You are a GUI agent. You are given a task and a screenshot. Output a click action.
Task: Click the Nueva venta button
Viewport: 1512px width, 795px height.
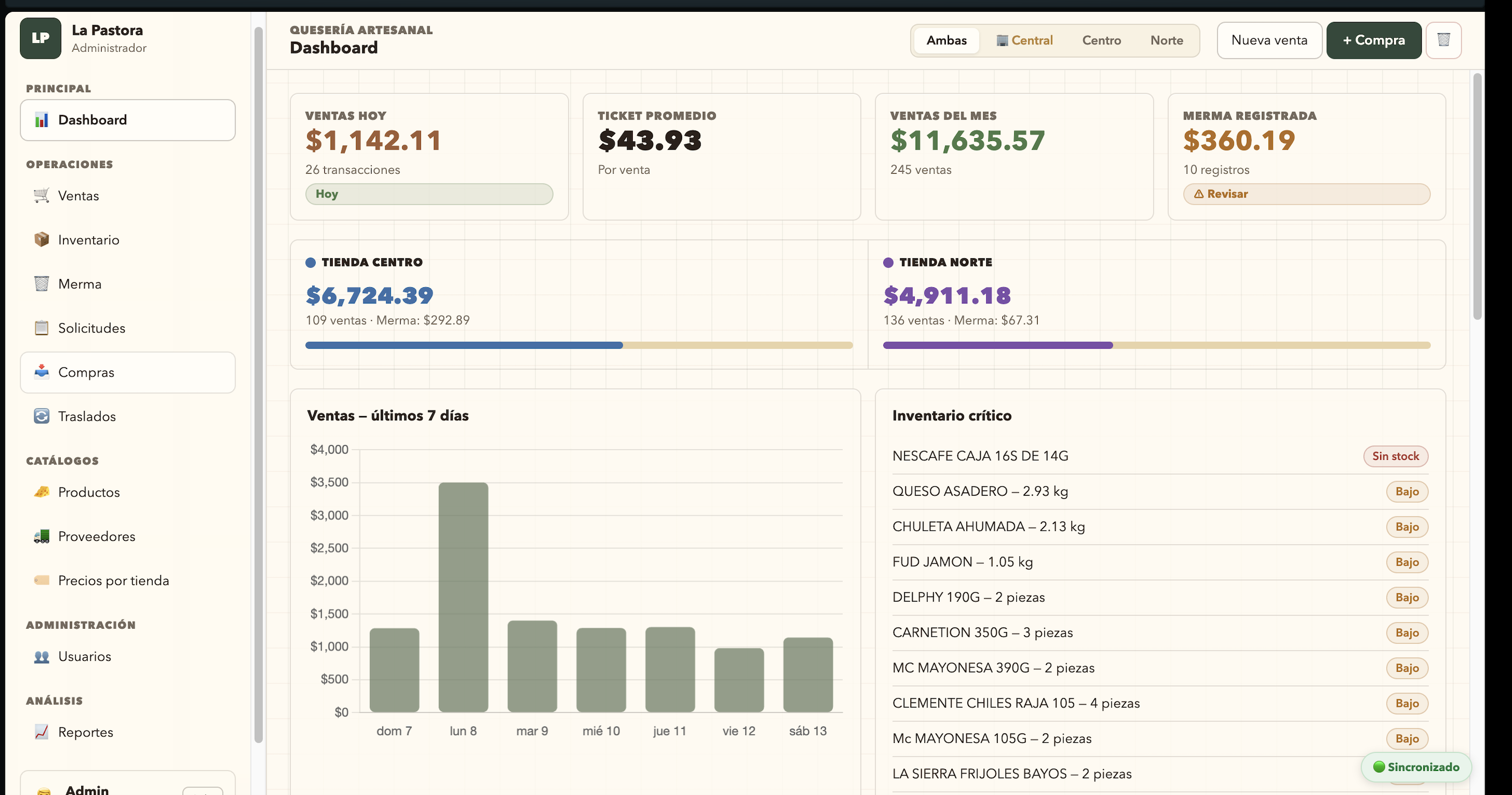[1269, 40]
